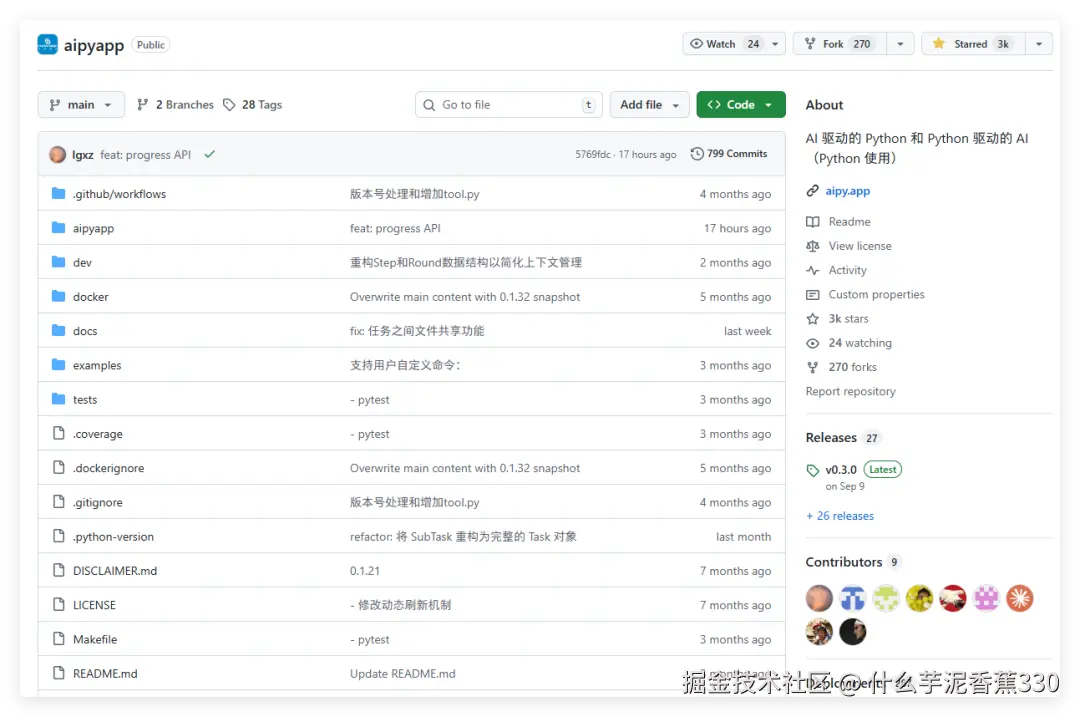The height and width of the screenshot is (717, 1080).
Task: Open the lgxz author profile link
Action: tap(83, 155)
